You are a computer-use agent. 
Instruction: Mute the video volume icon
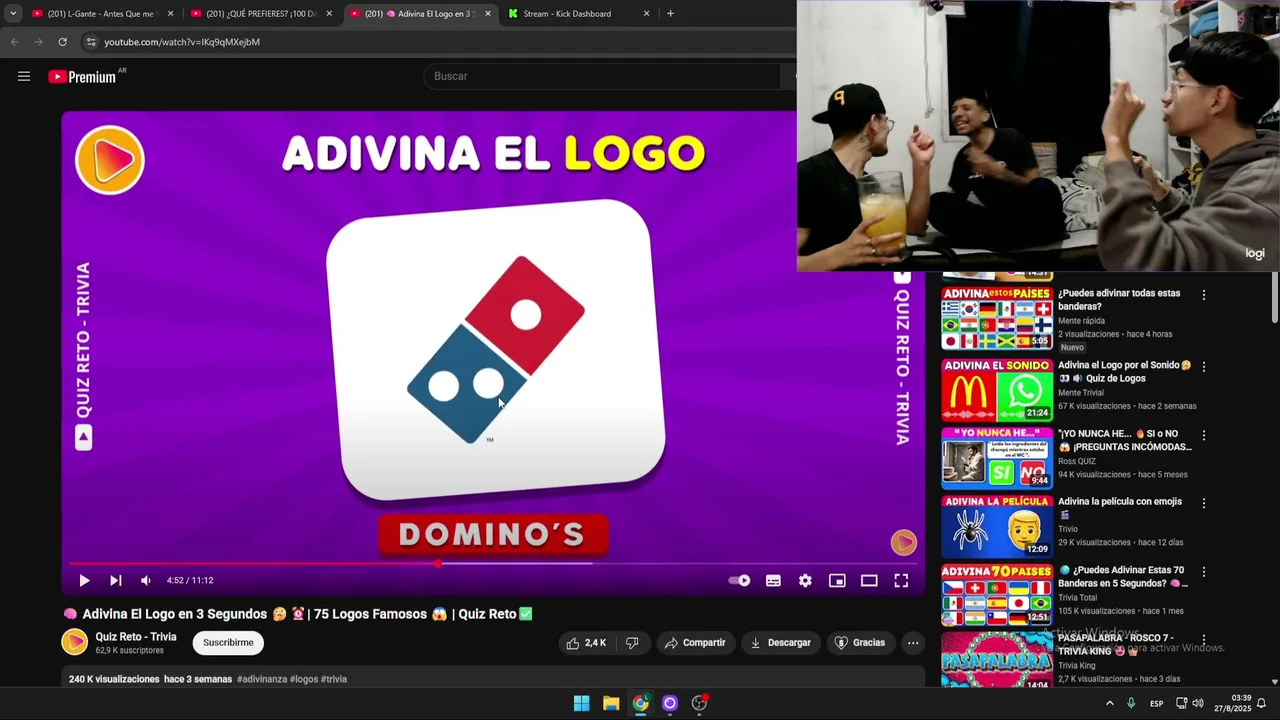[146, 580]
